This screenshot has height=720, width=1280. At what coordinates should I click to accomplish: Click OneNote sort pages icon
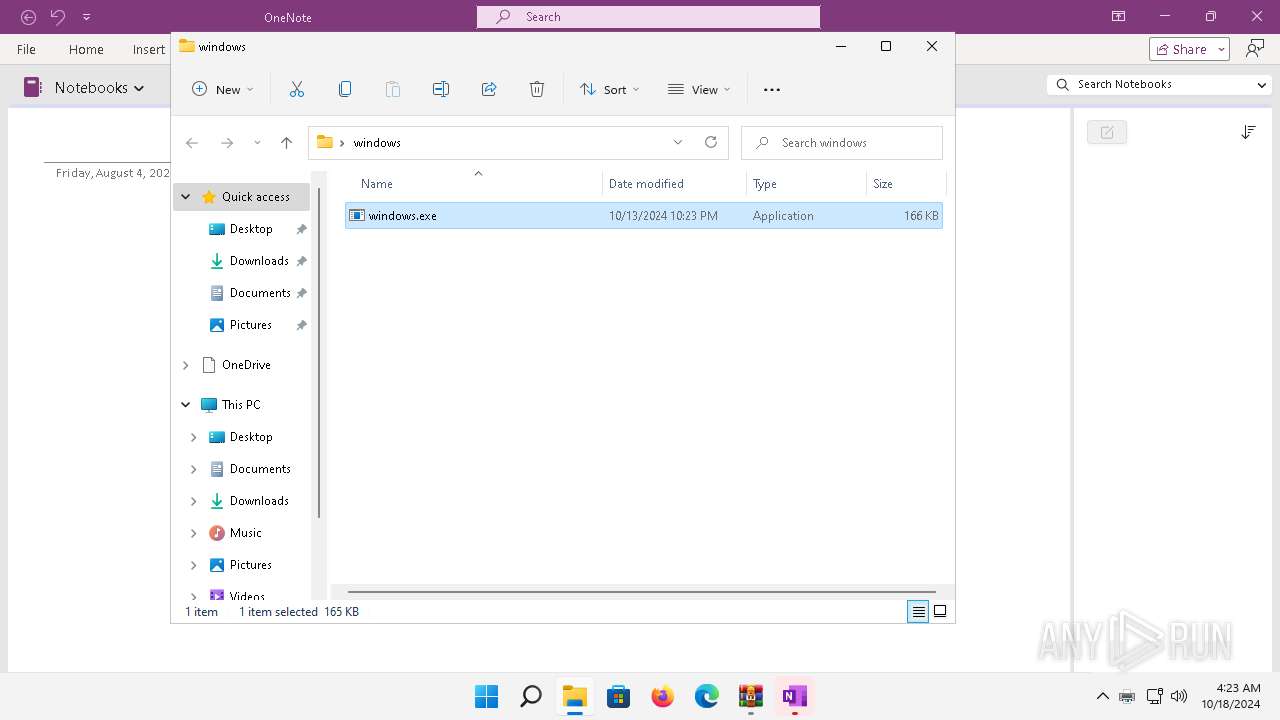1248,132
